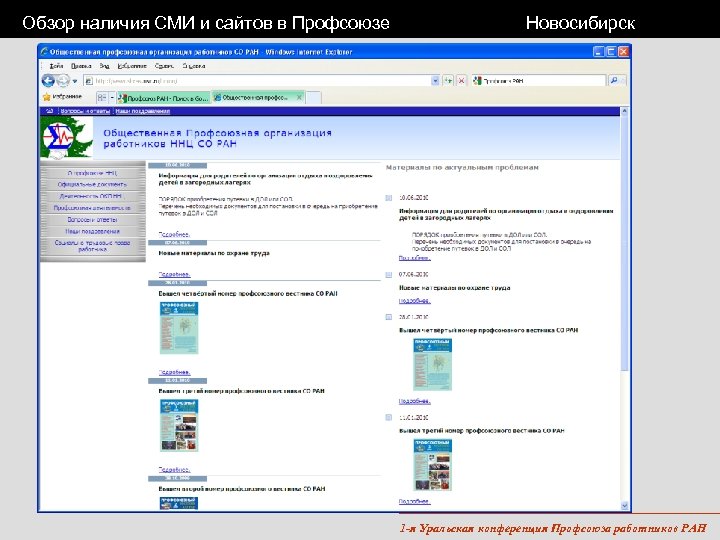Image resolution: width=720 pixels, height=540 pixels.
Task: Open Деятельность ОКП ННЦ sidebar item
Action: (92, 196)
